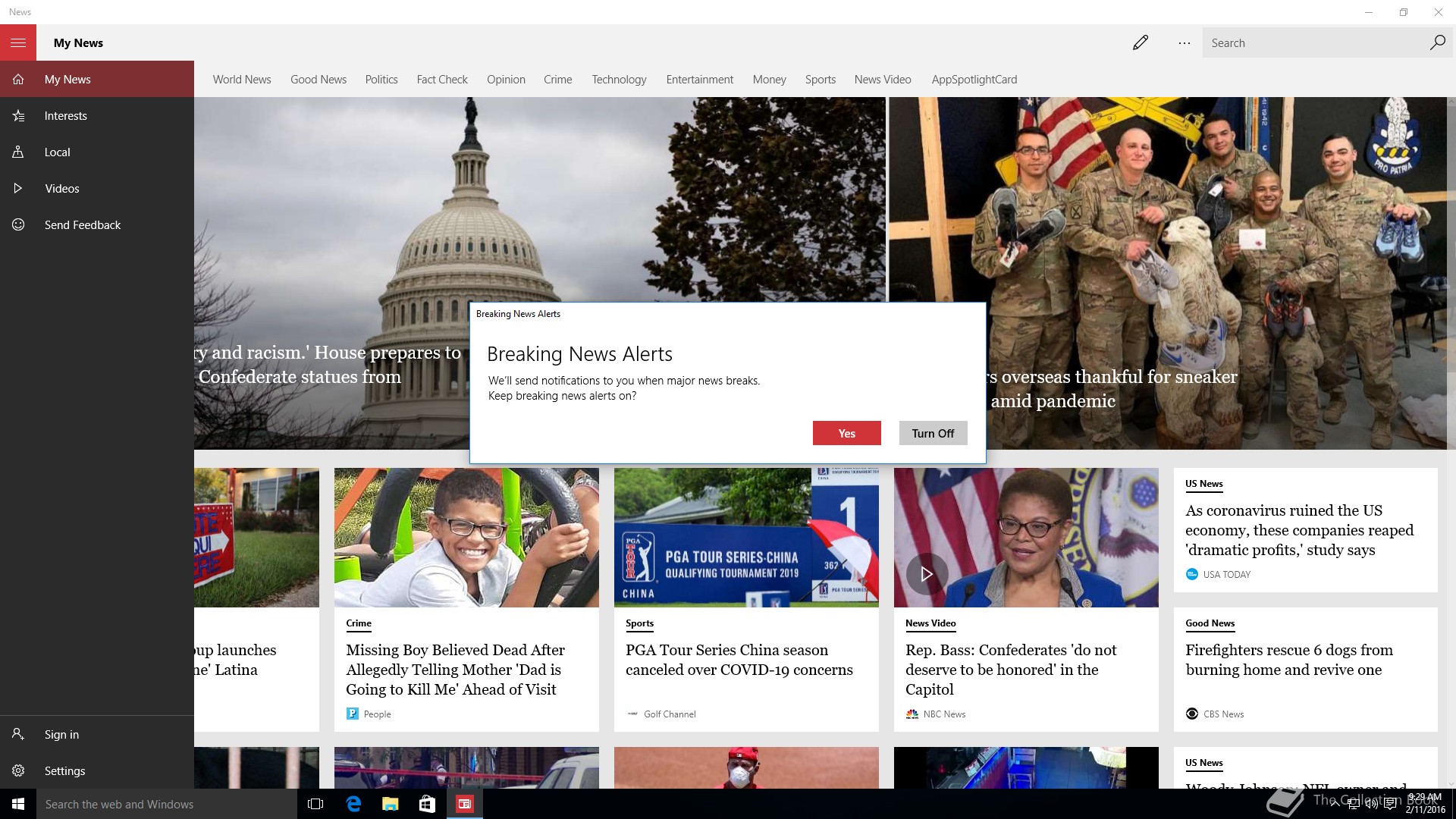
Task: Open the News Video tab
Action: (x=883, y=79)
